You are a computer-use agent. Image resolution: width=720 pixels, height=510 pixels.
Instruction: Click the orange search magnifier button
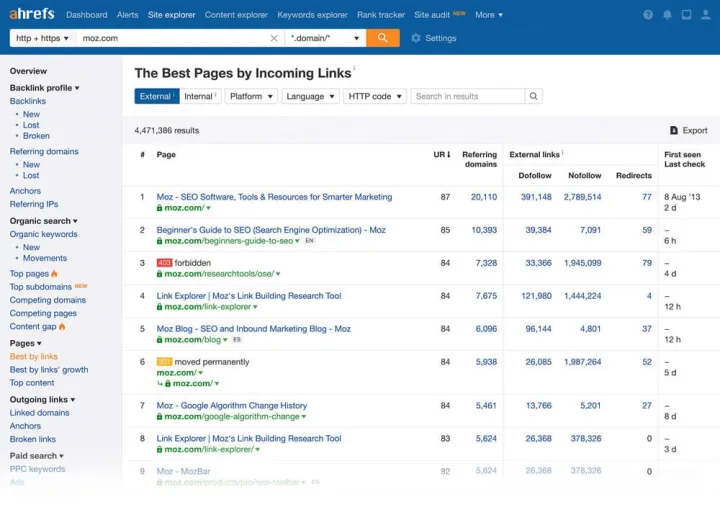[382, 38]
